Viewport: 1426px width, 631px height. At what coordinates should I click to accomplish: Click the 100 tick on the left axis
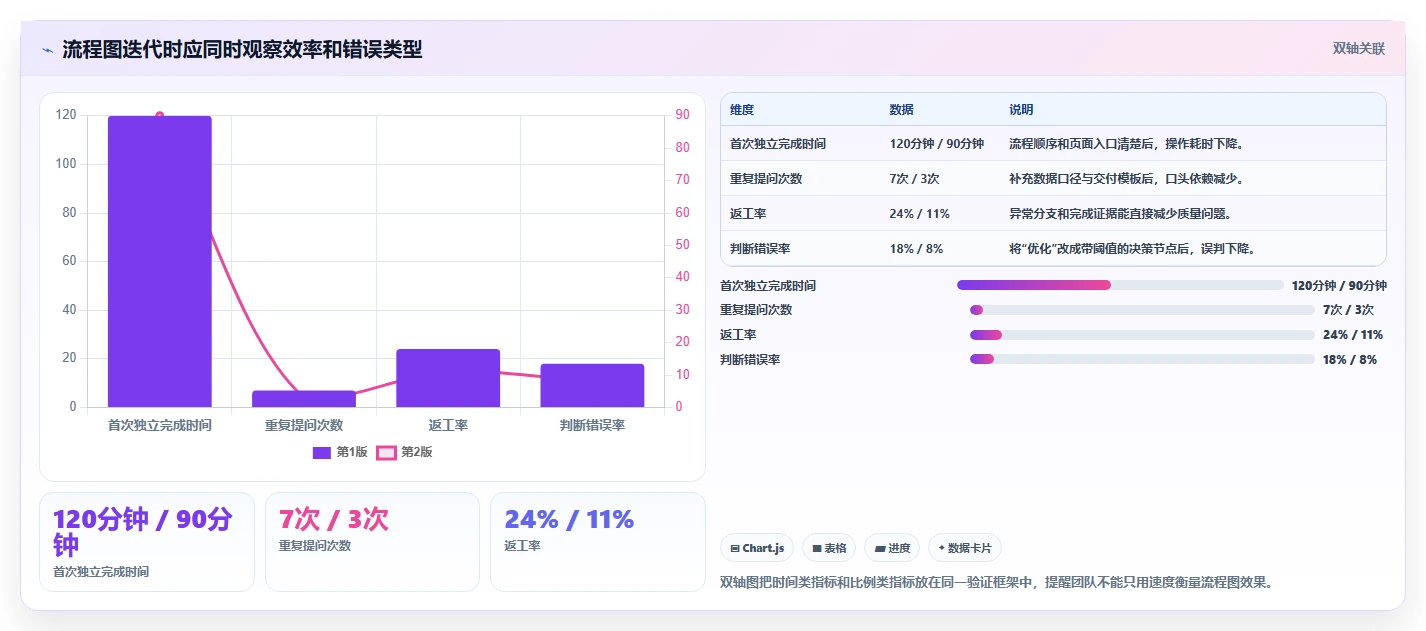click(x=66, y=164)
